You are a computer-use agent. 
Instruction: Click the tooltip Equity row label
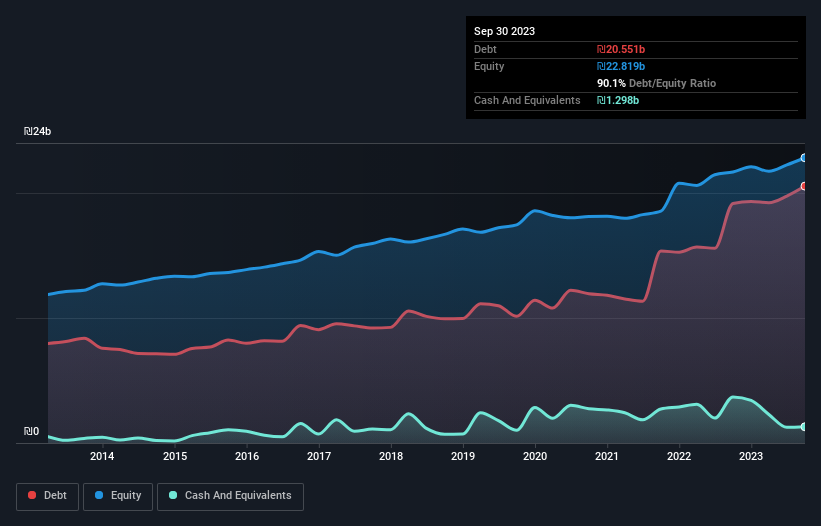click(x=489, y=66)
